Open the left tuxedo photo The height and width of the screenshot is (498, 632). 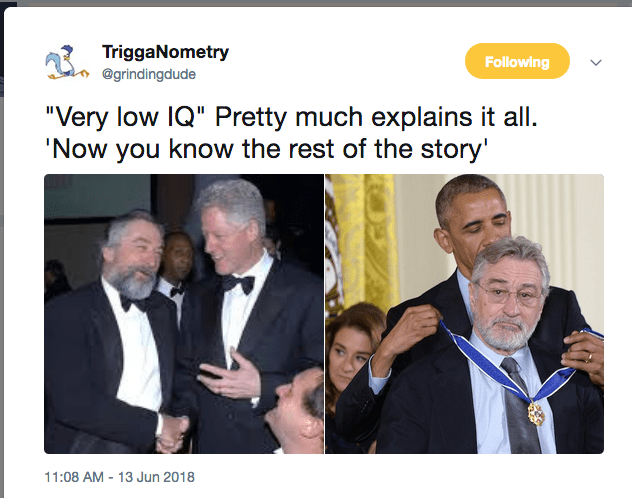[x=183, y=314]
